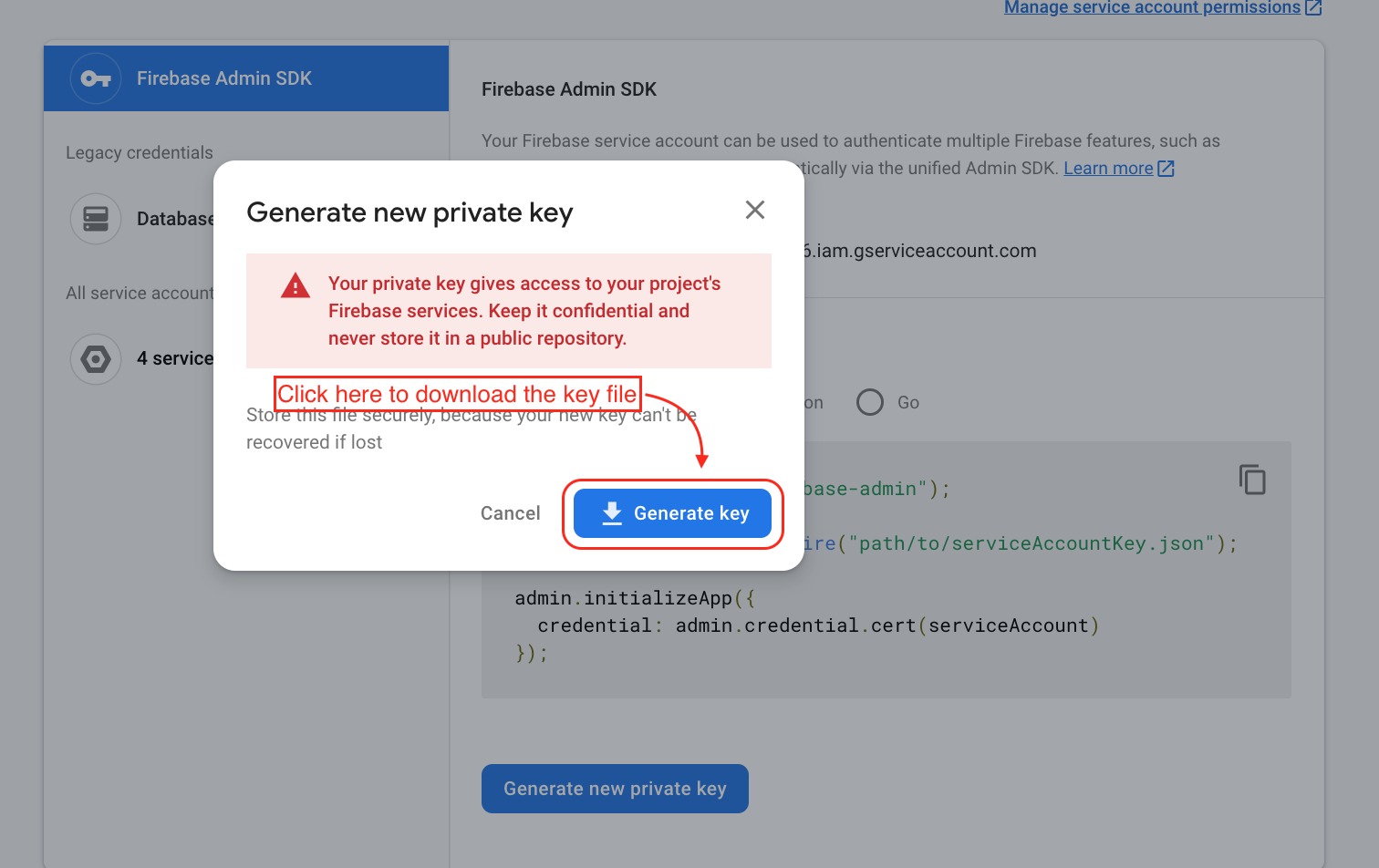
Task: Click the download arrow icon in Generate key
Action: (612, 513)
